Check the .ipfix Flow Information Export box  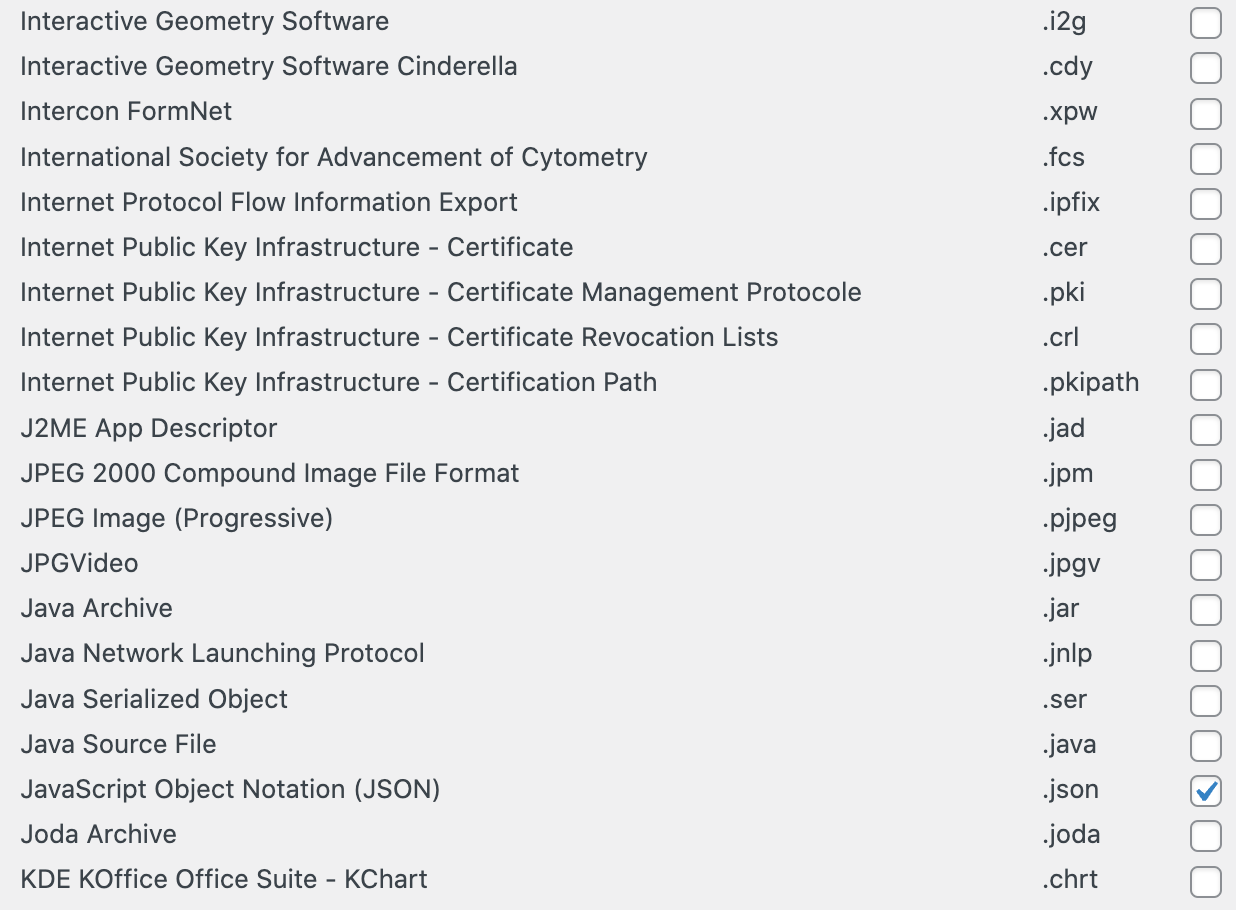[1206, 203]
